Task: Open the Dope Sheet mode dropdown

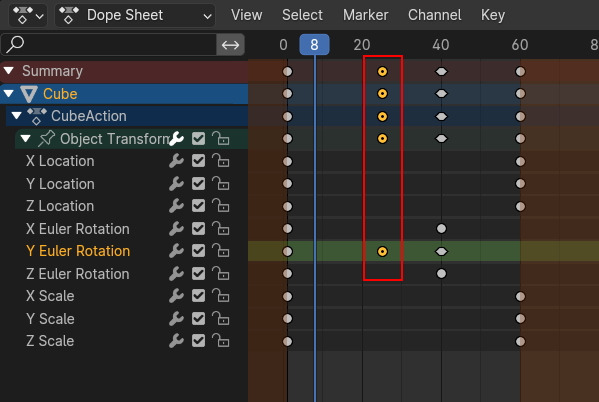Action: pos(135,16)
